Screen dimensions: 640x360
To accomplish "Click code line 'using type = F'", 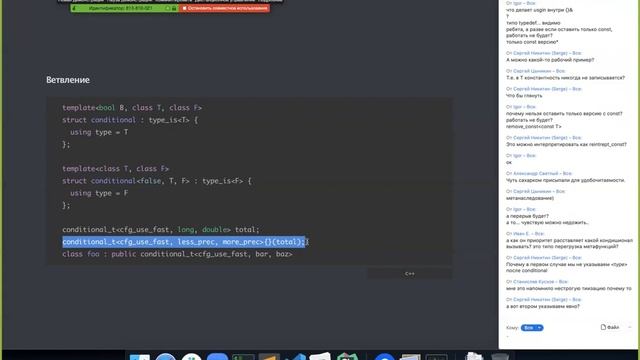I will point(99,193).
